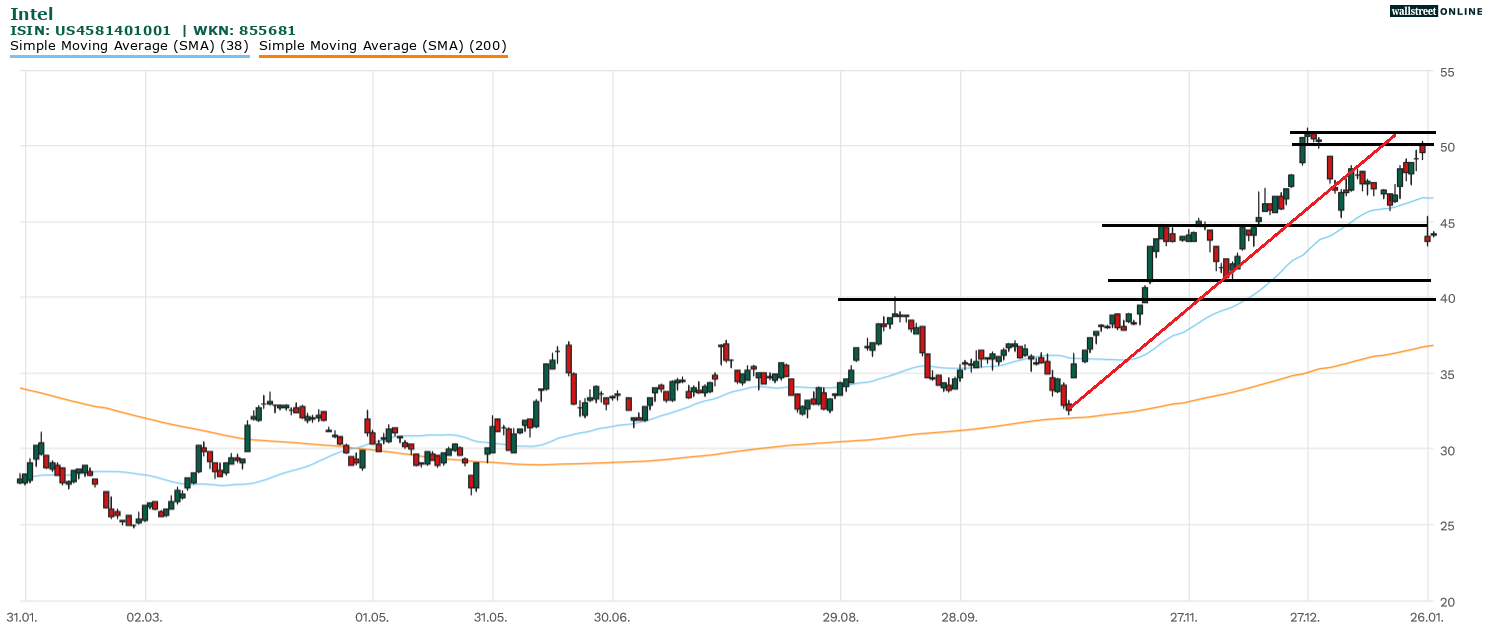Screen dimensions: 1490x622
Task: Click the 27.11. date label
Action: pos(1187,615)
